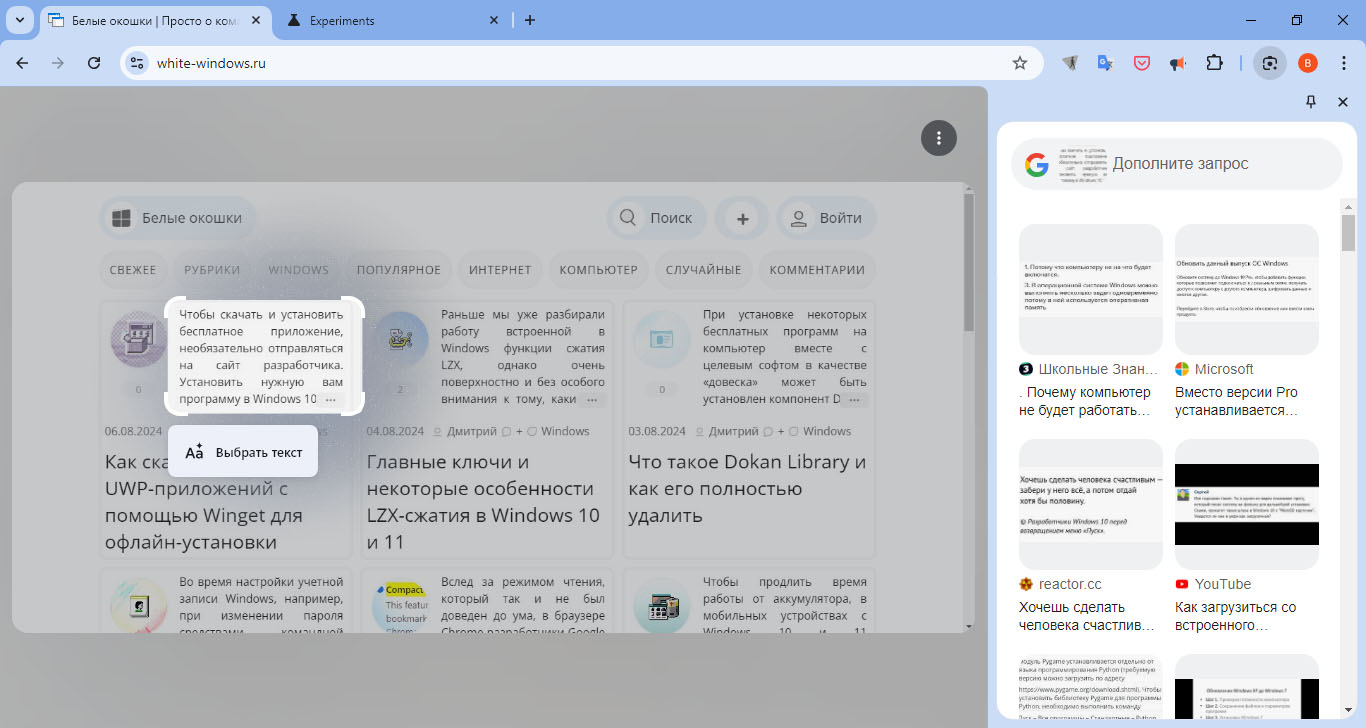
Task: Go forward with the toolbar arrow
Action: click(x=58, y=63)
